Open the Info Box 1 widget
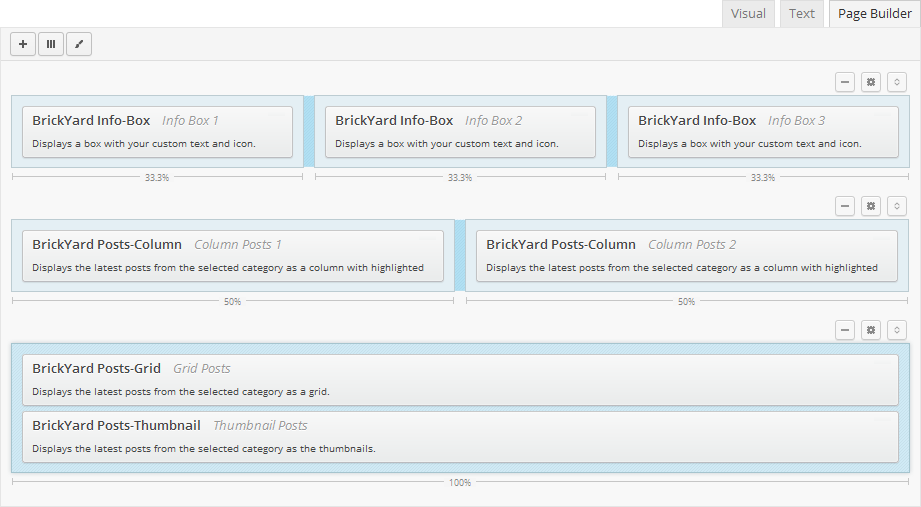This screenshot has height=507, width=921. 157,132
